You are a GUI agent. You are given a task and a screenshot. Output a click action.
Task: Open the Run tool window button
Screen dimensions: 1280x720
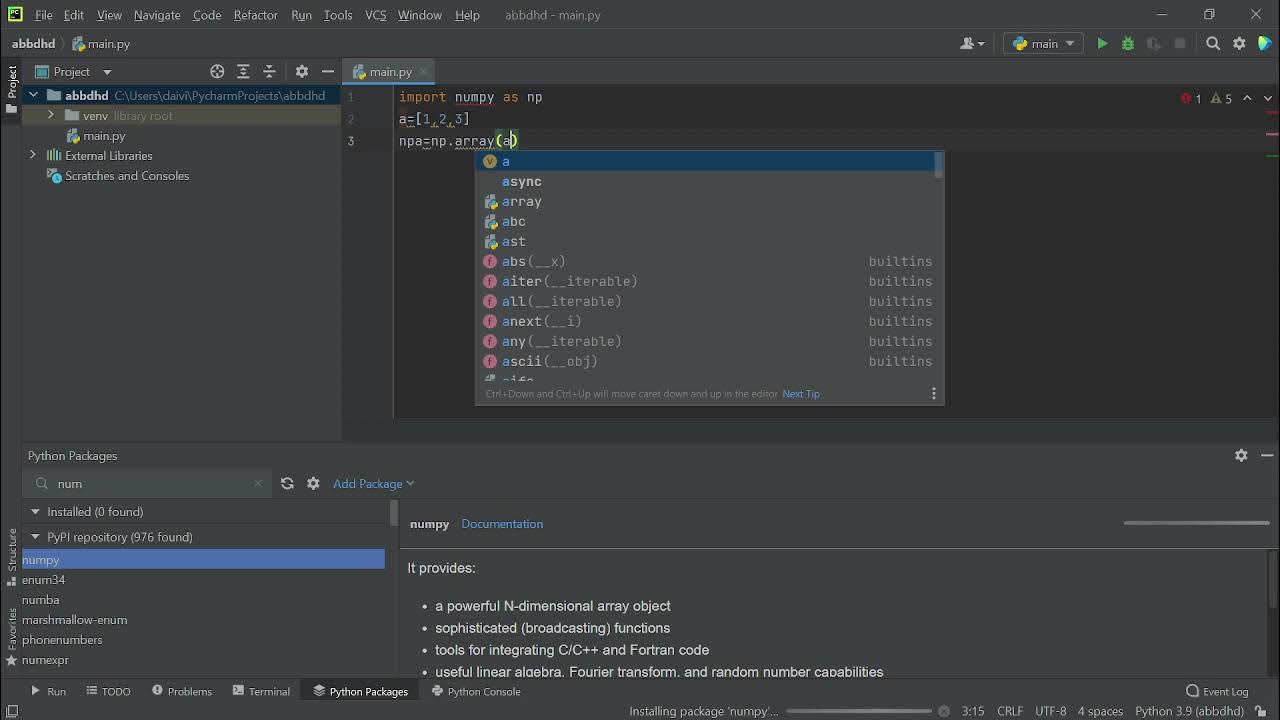[48, 691]
